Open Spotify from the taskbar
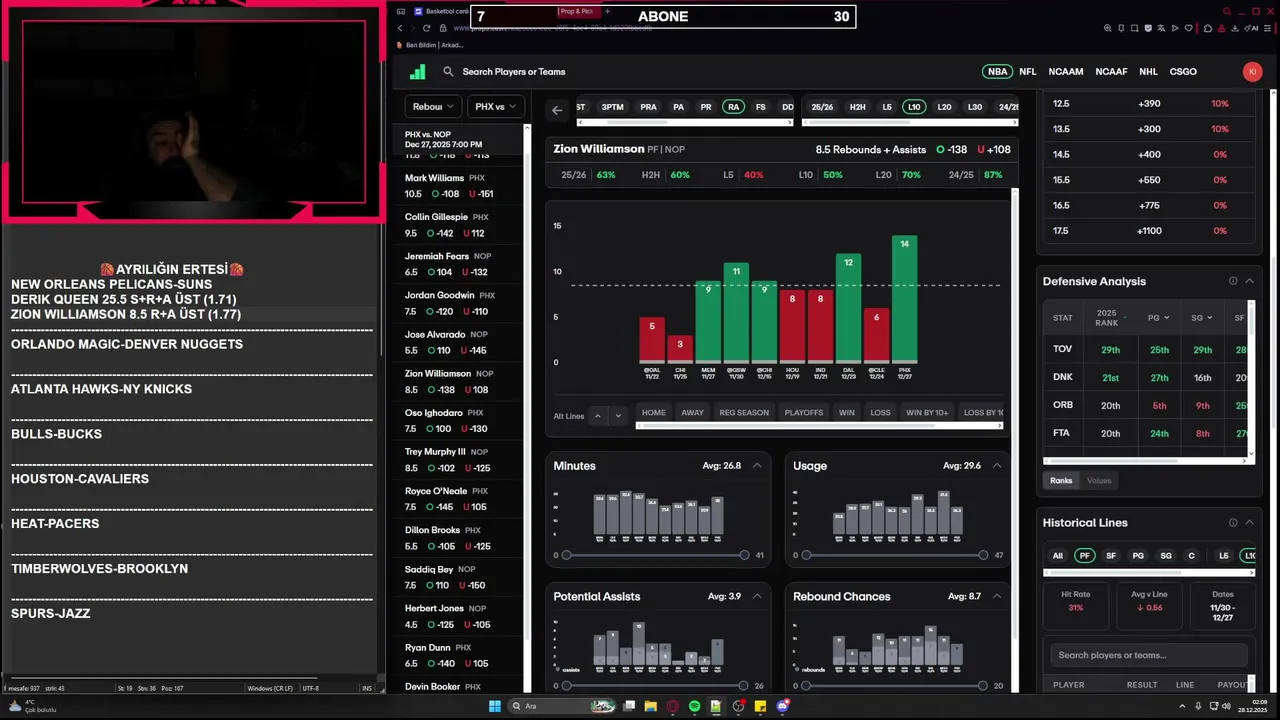The height and width of the screenshot is (720, 1280). coord(695,706)
